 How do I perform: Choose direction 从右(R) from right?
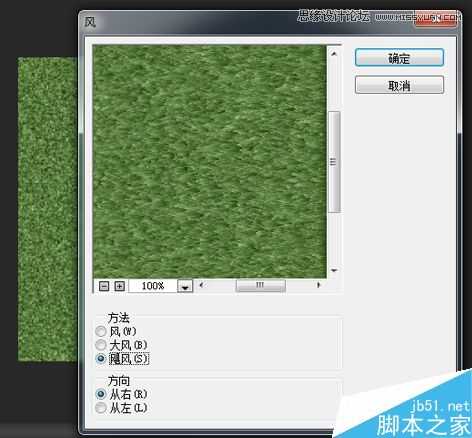[x=101, y=394]
